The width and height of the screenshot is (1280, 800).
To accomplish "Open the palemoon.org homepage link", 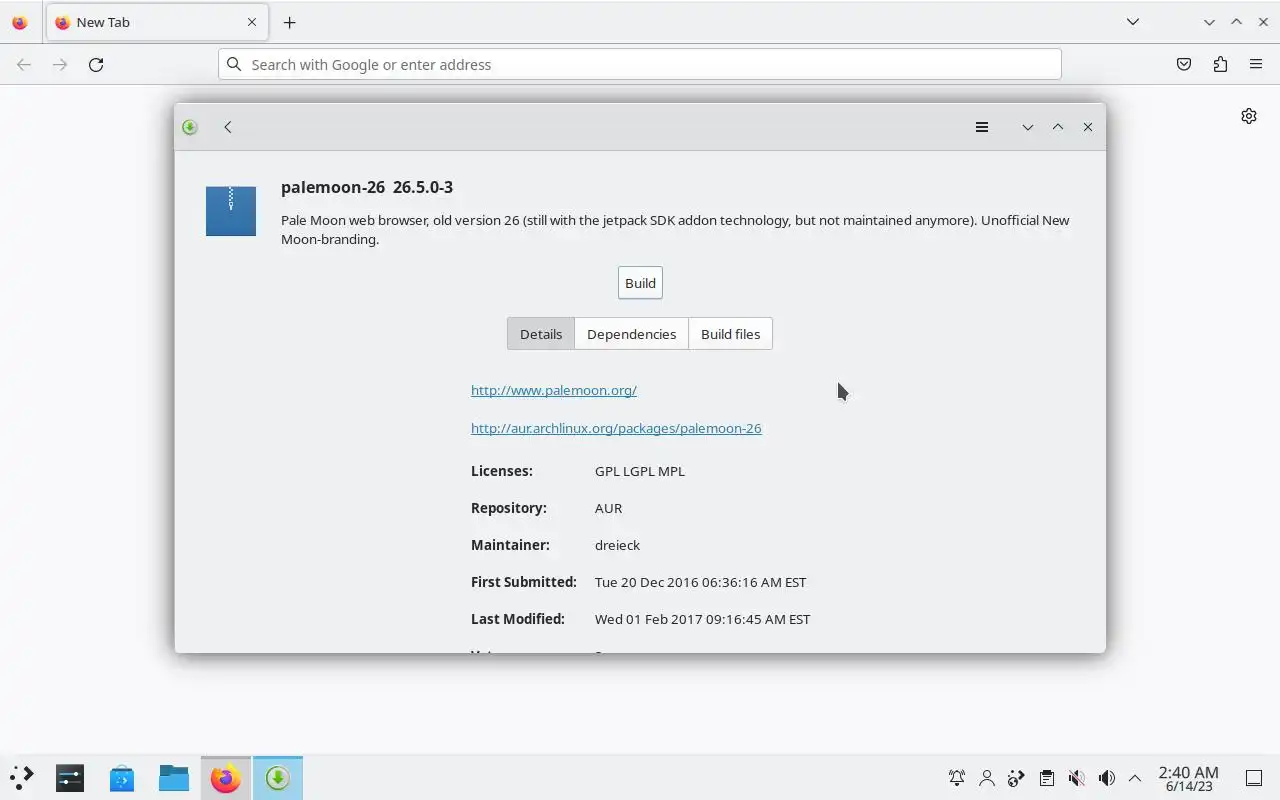I will tap(554, 390).
